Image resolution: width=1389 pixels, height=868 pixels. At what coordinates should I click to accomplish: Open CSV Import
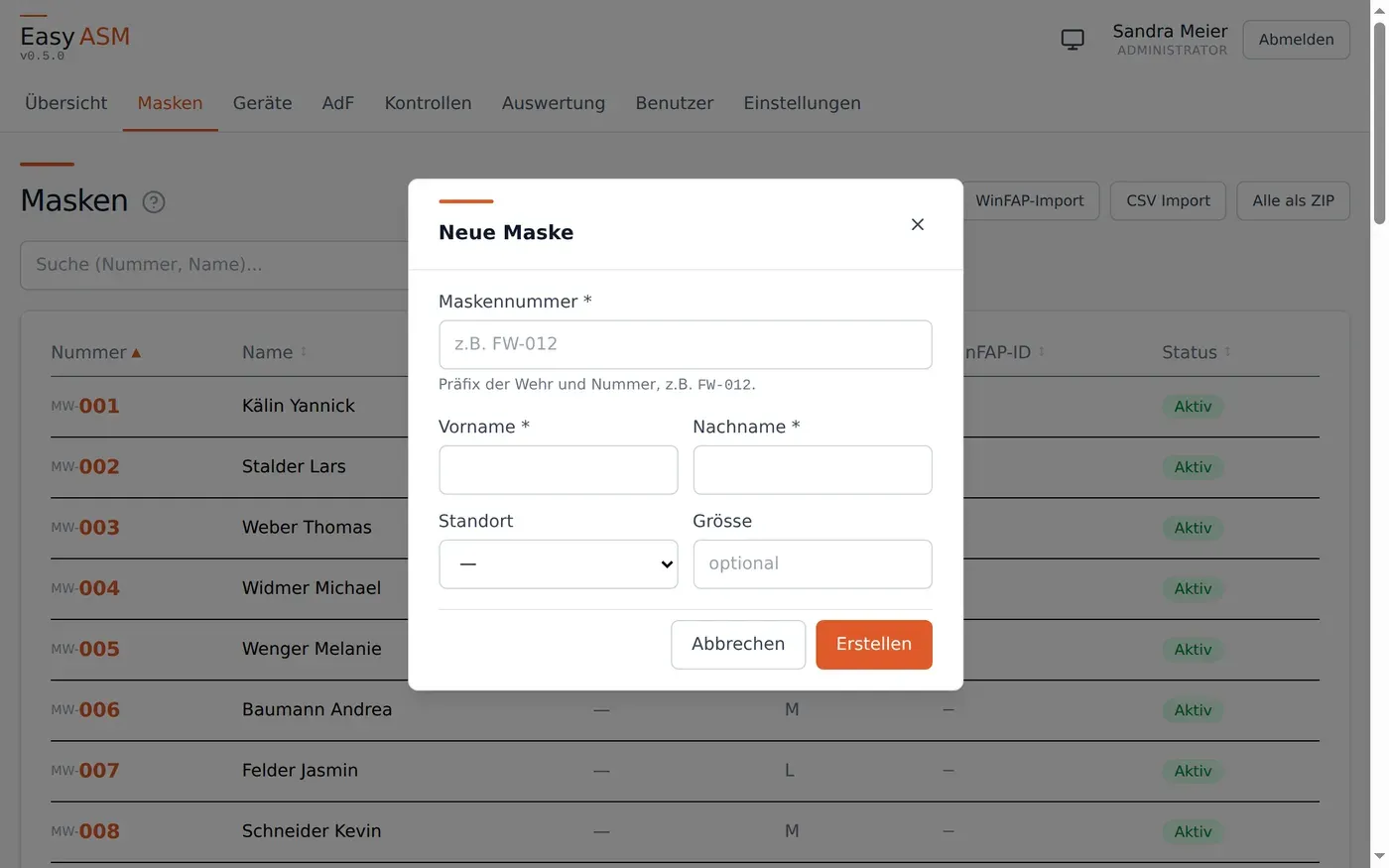tap(1169, 200)
